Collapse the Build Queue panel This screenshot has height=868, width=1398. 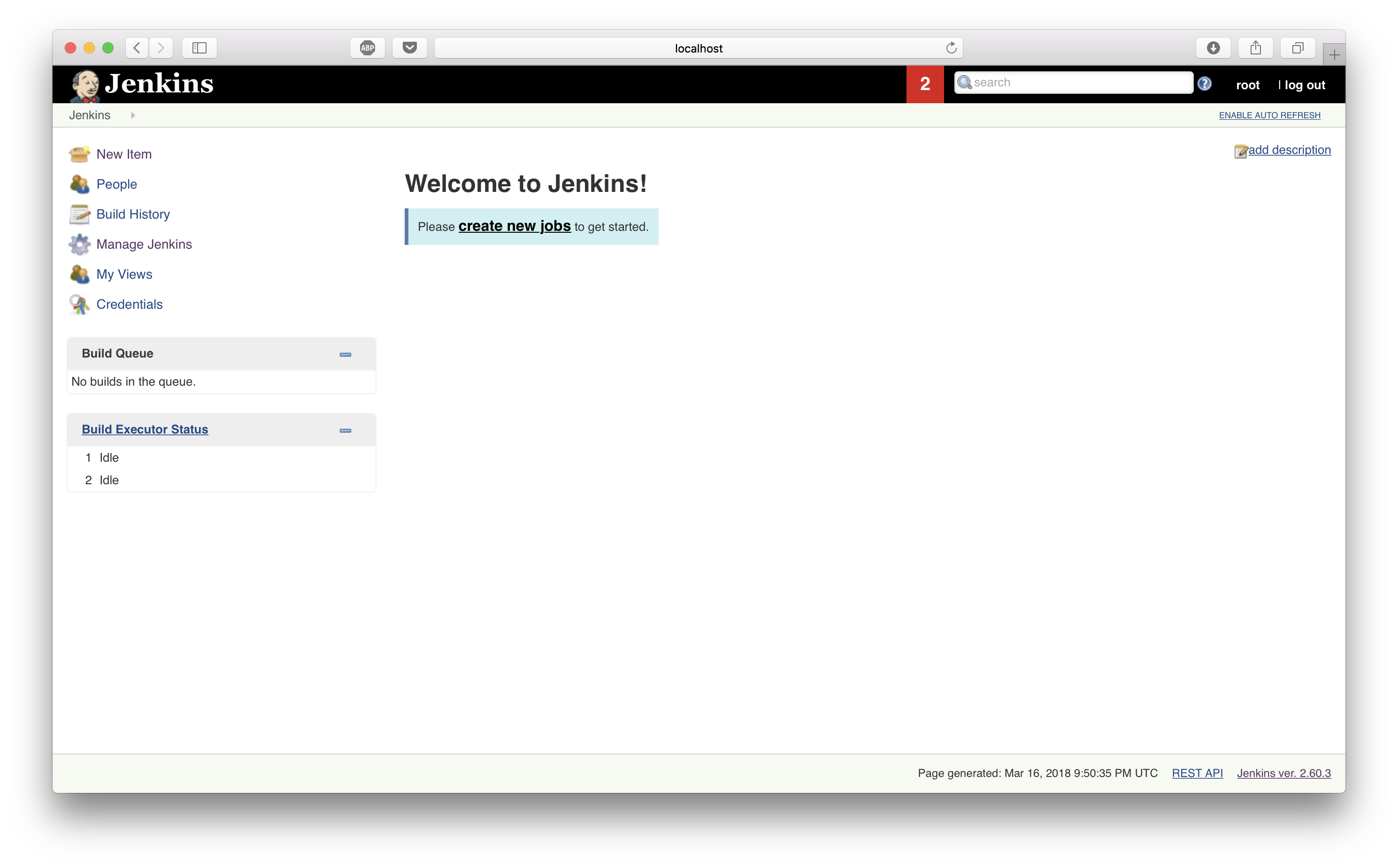pos(345,355)
